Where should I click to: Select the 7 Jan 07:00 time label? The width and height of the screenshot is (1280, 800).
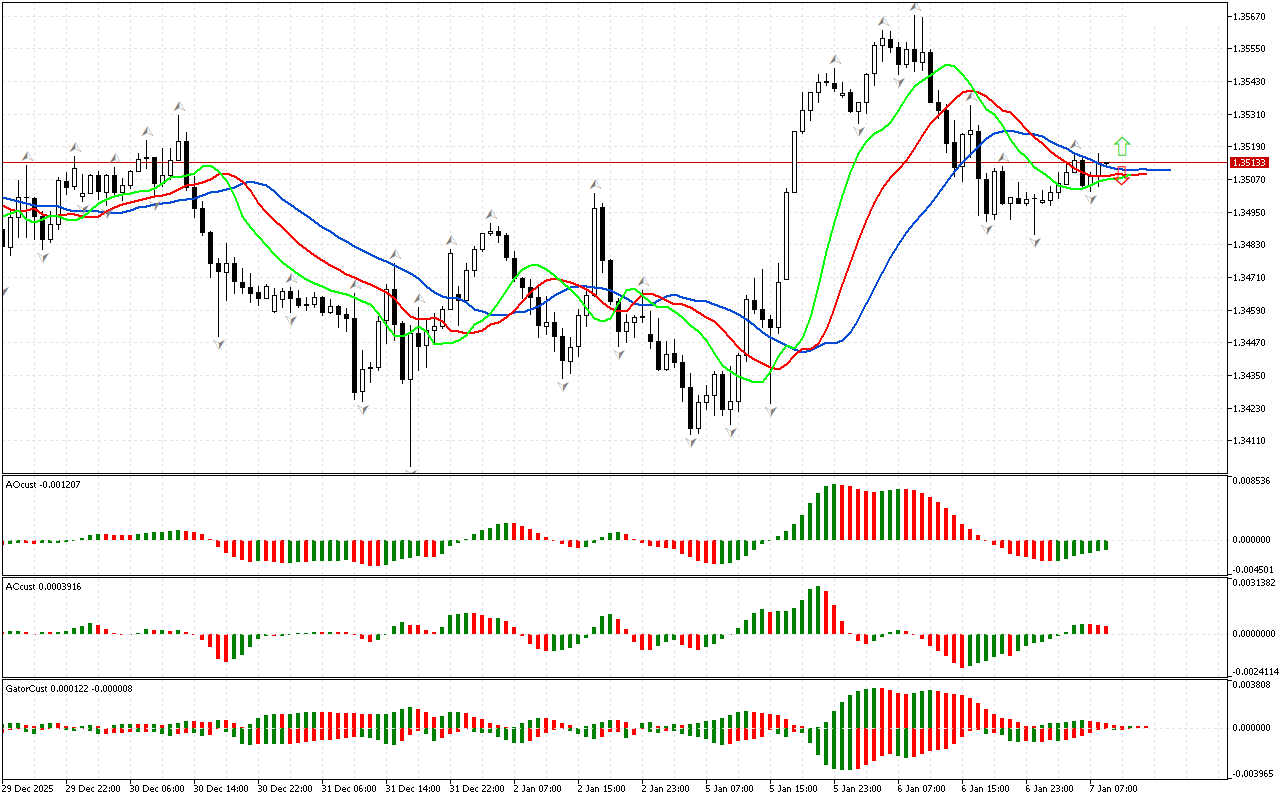(x=1112, y=789)
